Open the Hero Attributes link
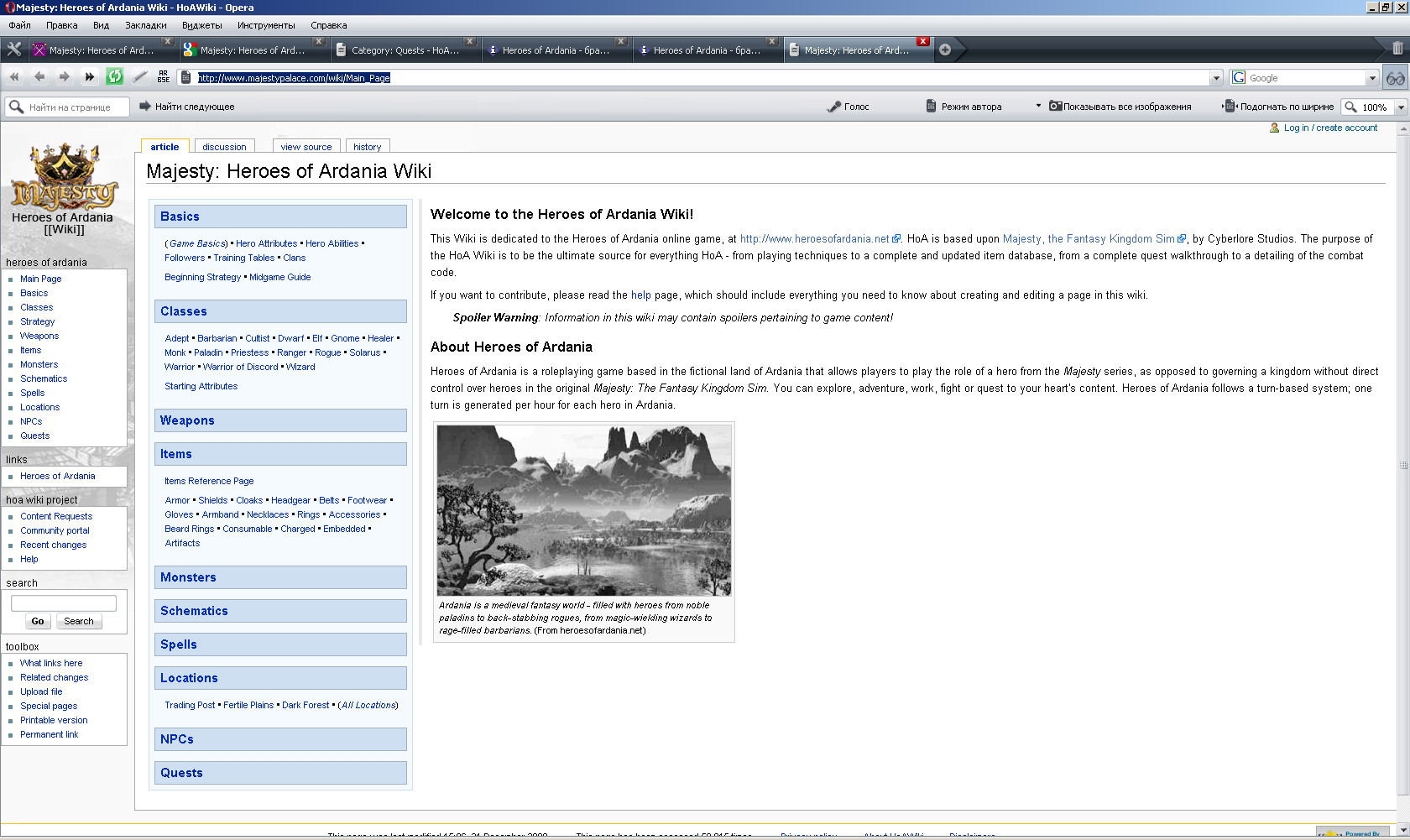Viewport: 1410px width, 840px height. pyautogui.click(x=266, y=243)
